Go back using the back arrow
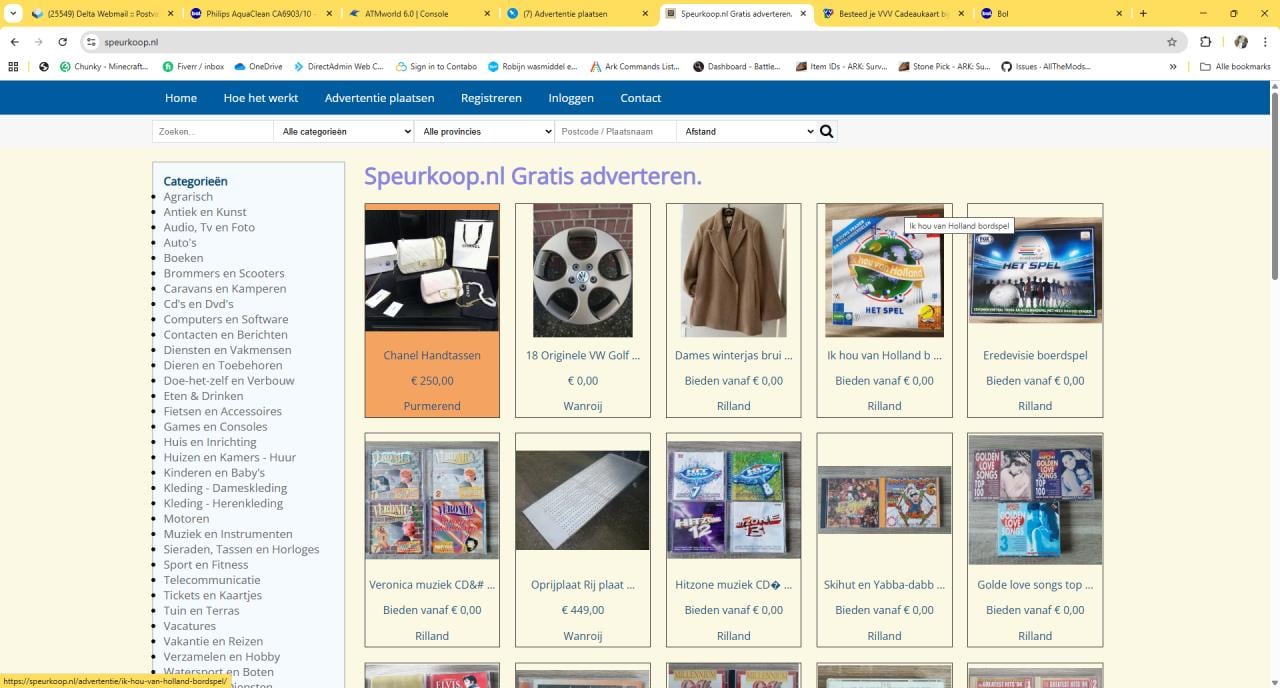Image resolution: width=1280 pixels, height=688 pixels. tap(14, 43)
